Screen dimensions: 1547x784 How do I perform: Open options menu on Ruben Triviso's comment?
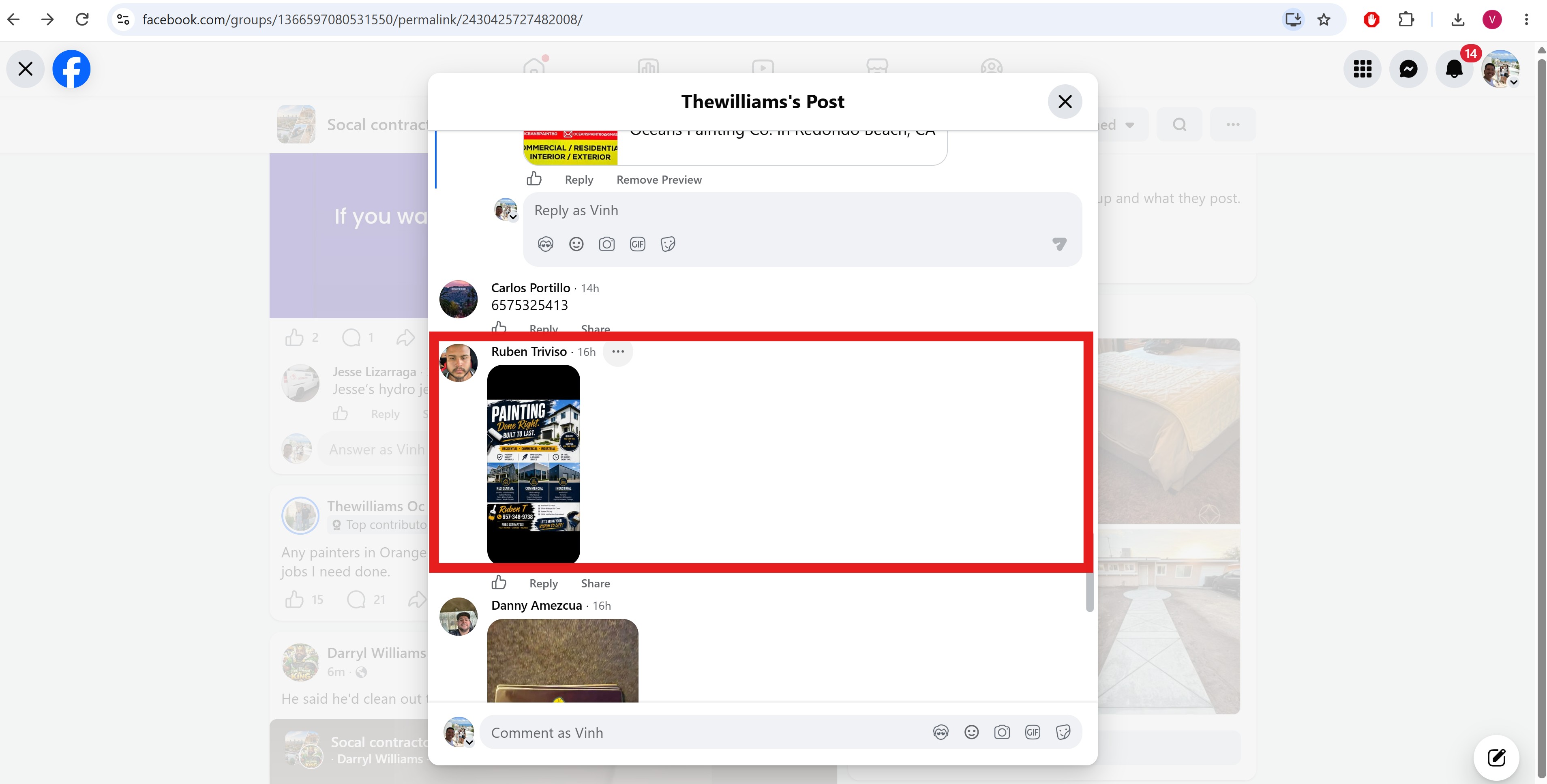click(x=618, y=351)
